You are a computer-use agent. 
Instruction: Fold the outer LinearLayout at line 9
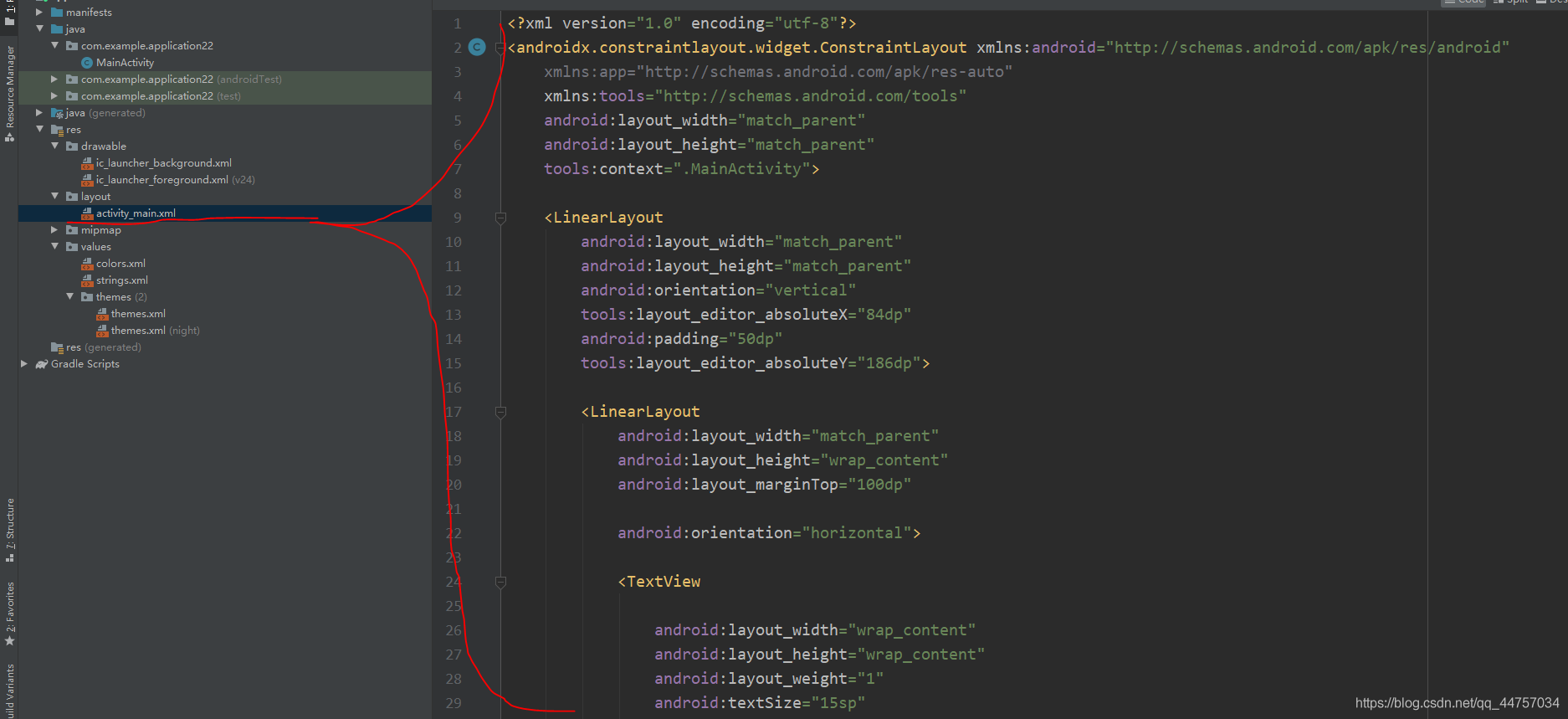point(500,218)
